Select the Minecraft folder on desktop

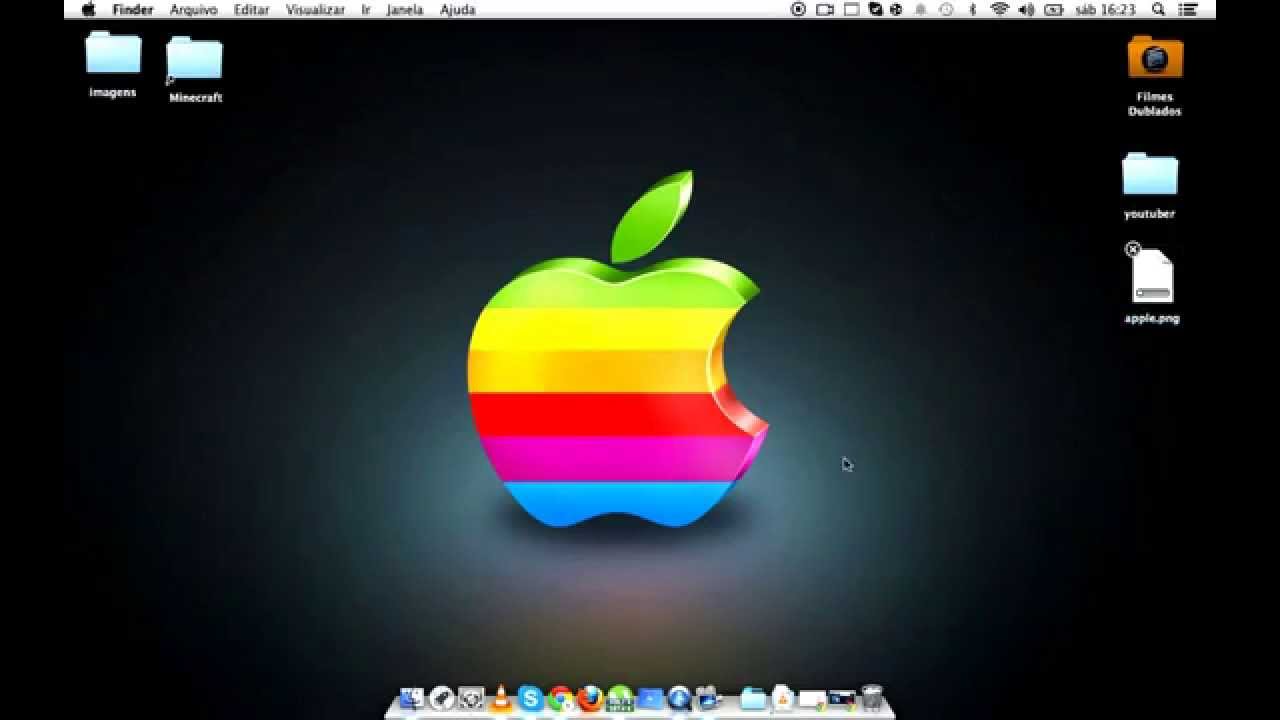tap(195, 58)
